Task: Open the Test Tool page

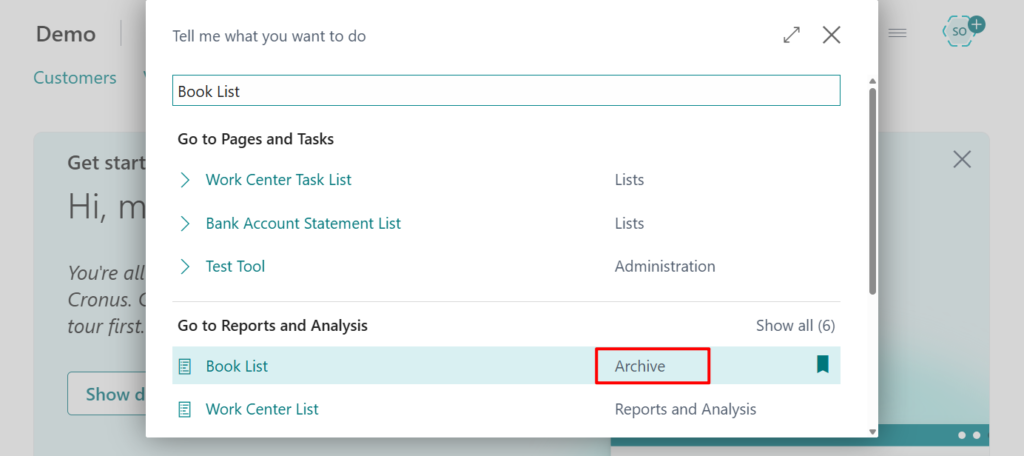Action: (235, 267)
